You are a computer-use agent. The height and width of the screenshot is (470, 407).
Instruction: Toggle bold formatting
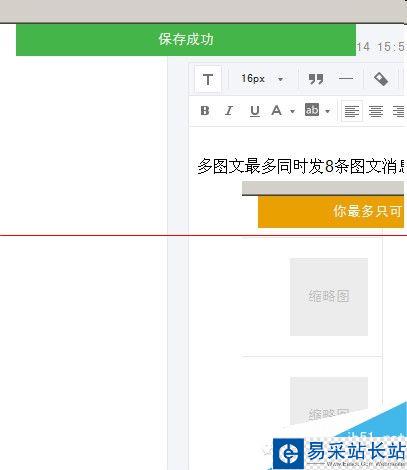(x=205, y=111)
